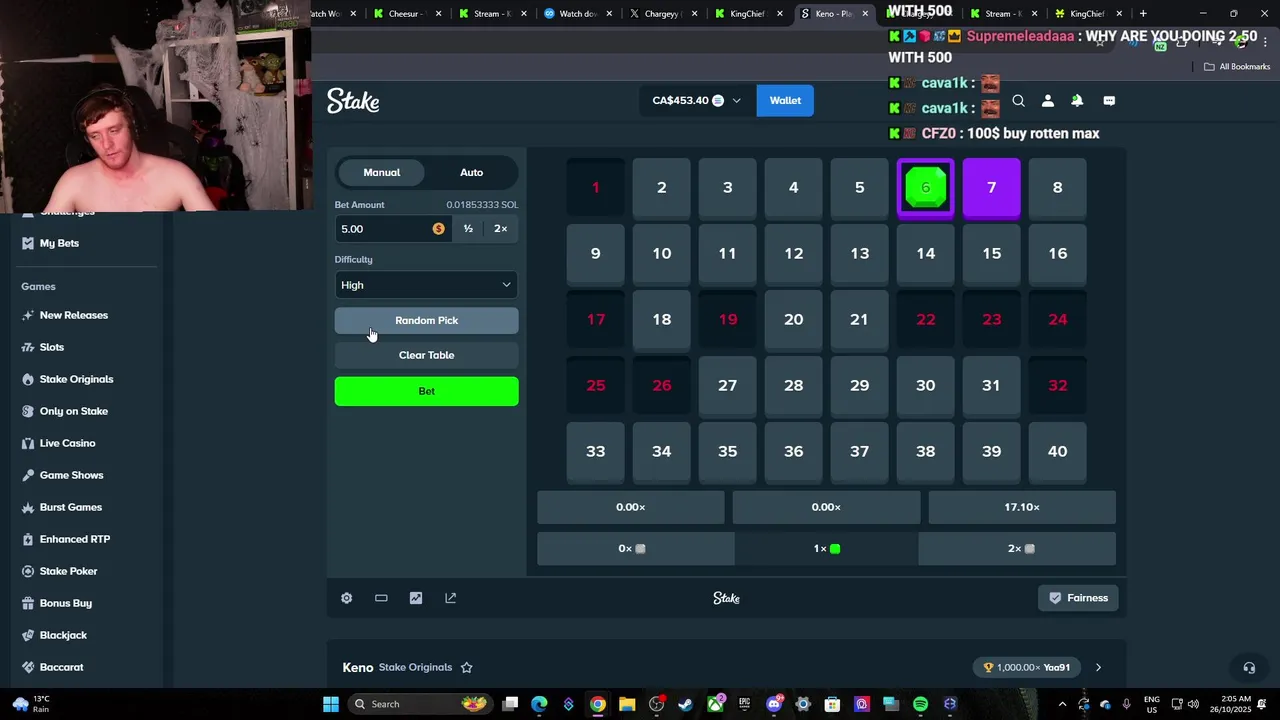
Task: Select Keno tile number 20
Action: click(x=793, y=319)
